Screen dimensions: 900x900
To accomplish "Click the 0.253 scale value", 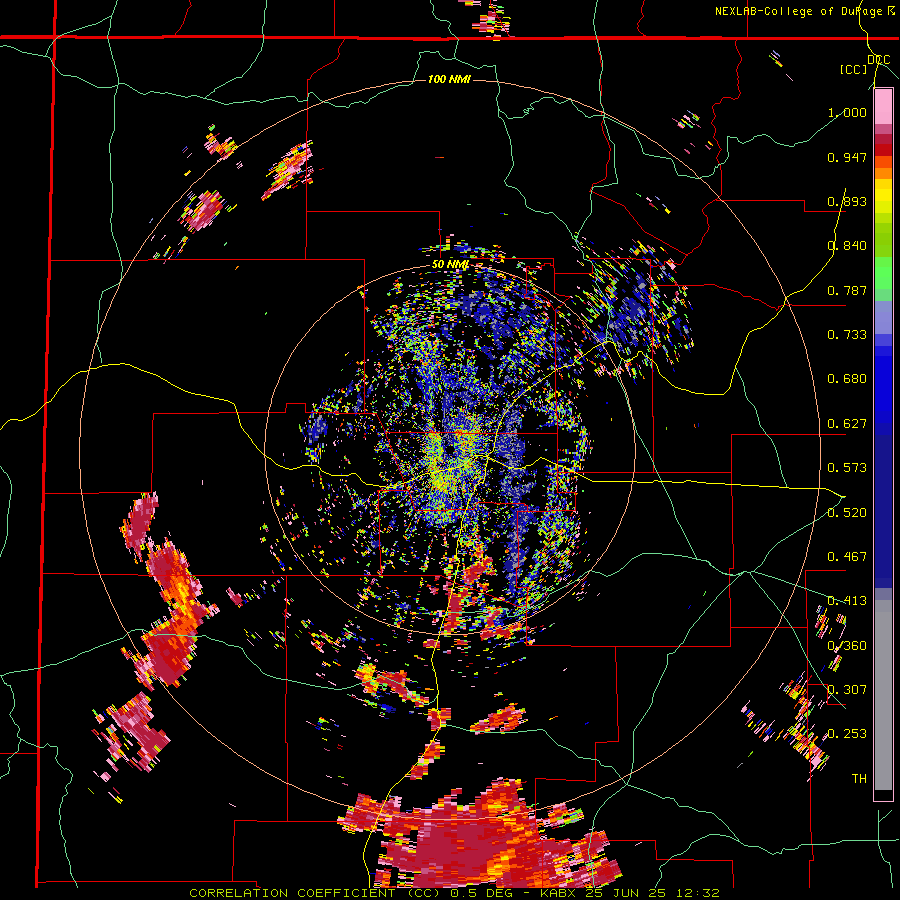I will [847, 734].
